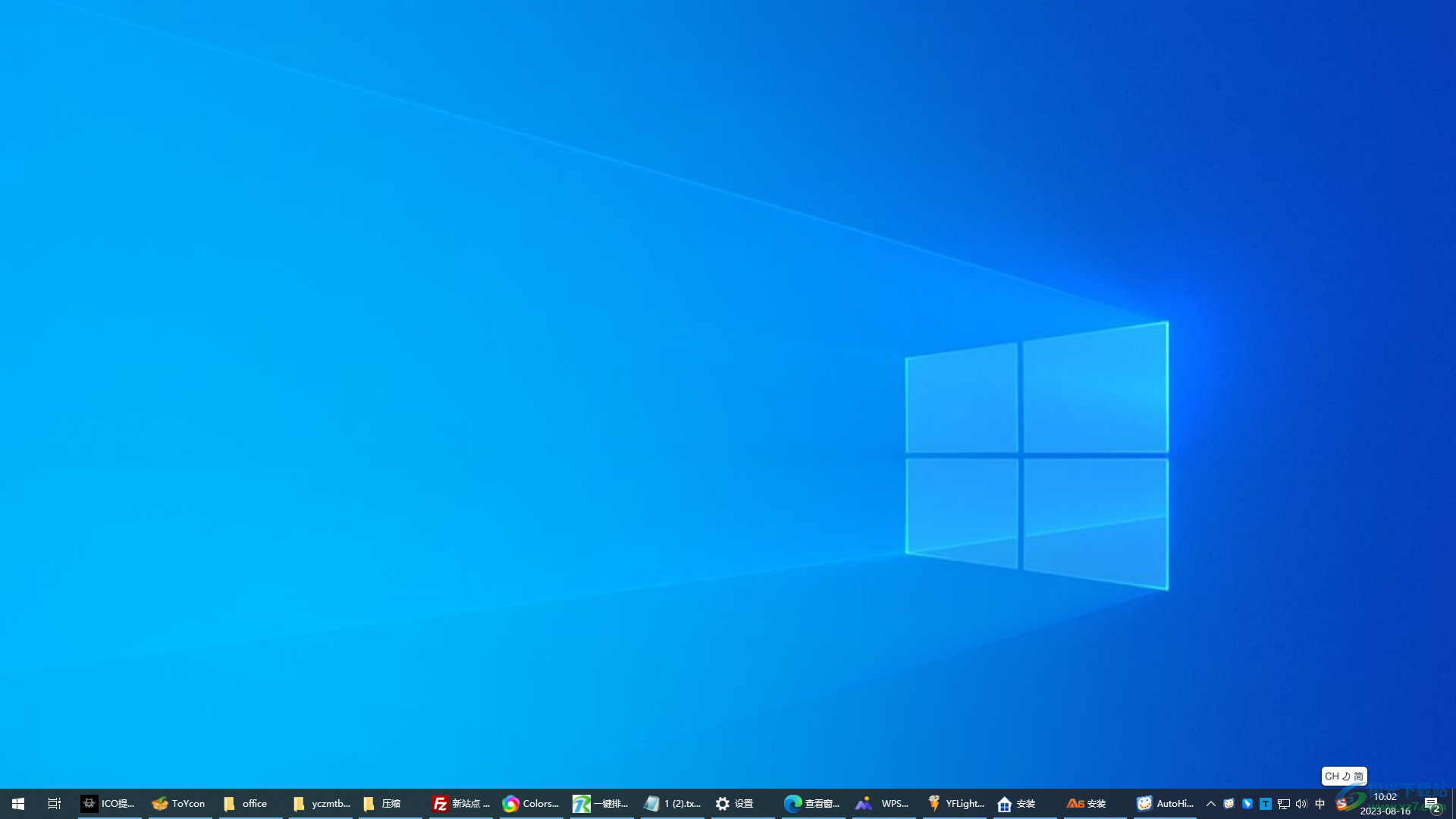Toggle the 中 input language indicator
The height and width of the screenshot is (819, 1456).
coord(1320,804)
